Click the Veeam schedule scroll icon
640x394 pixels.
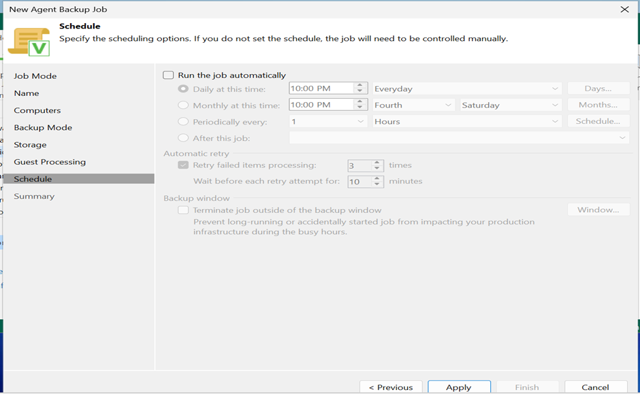click(x=29, y=42)
